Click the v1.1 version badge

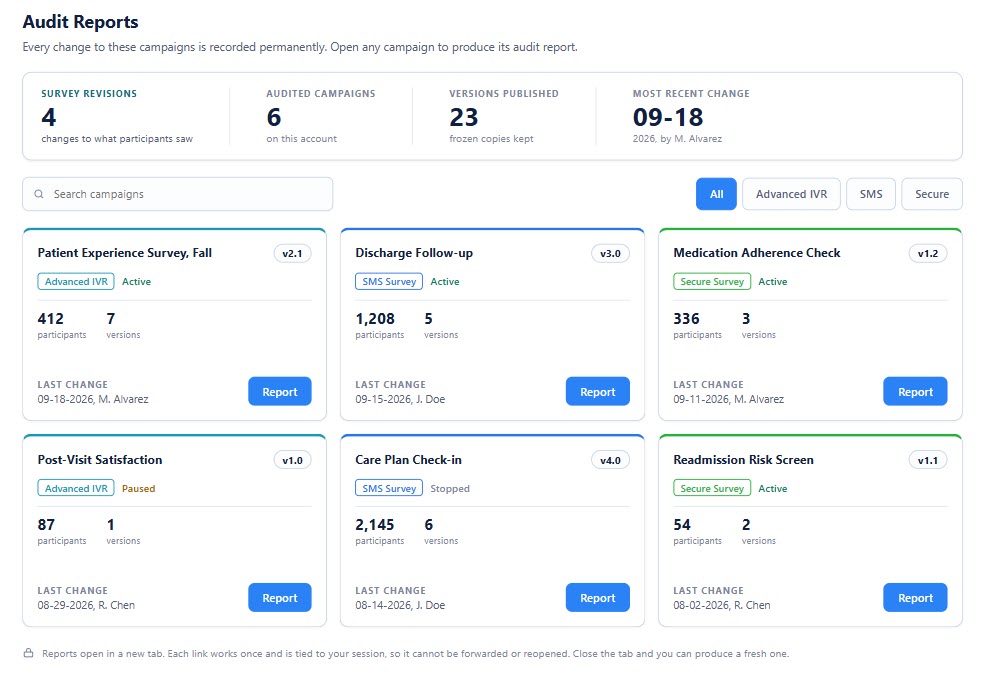[928, 460]
